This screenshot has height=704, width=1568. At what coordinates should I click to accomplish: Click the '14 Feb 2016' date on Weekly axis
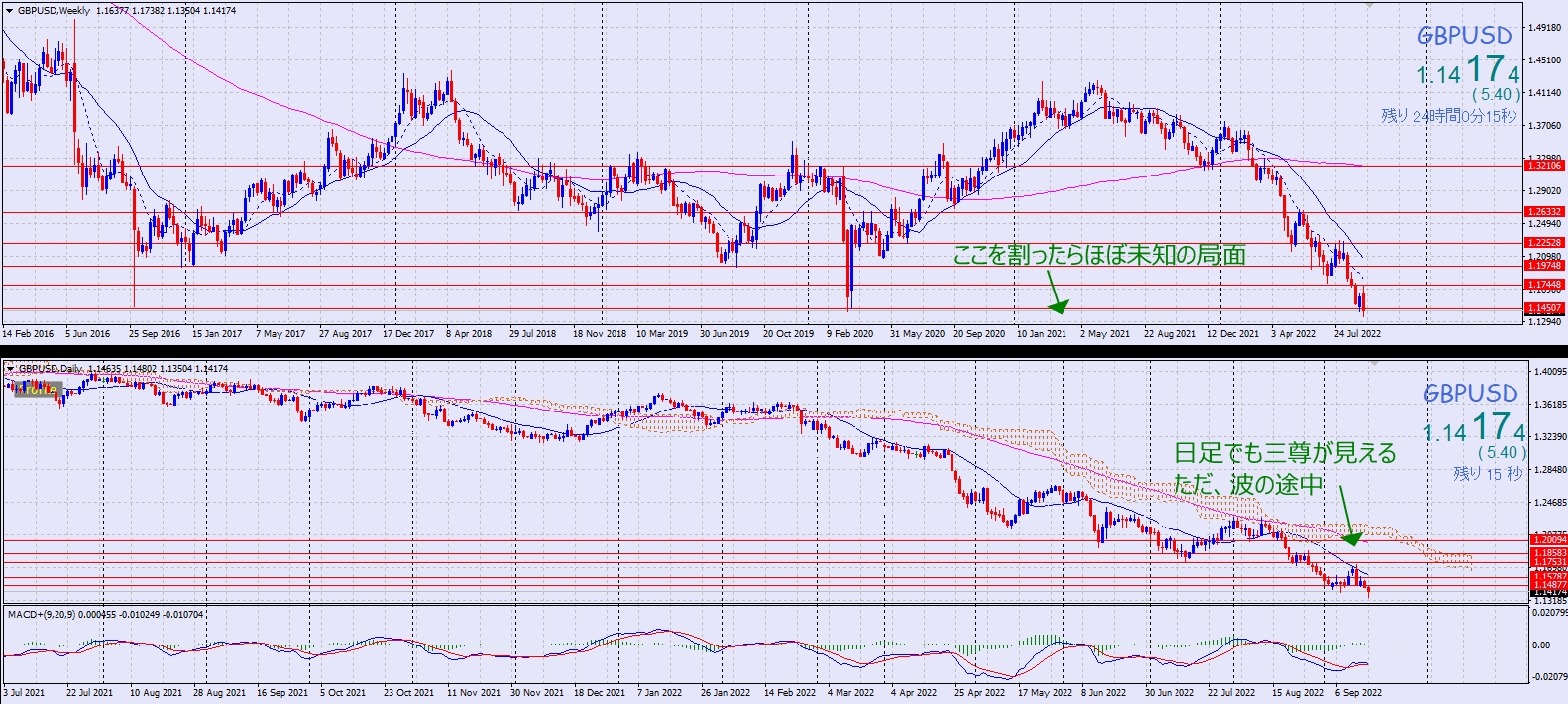[x=28, y=334]
